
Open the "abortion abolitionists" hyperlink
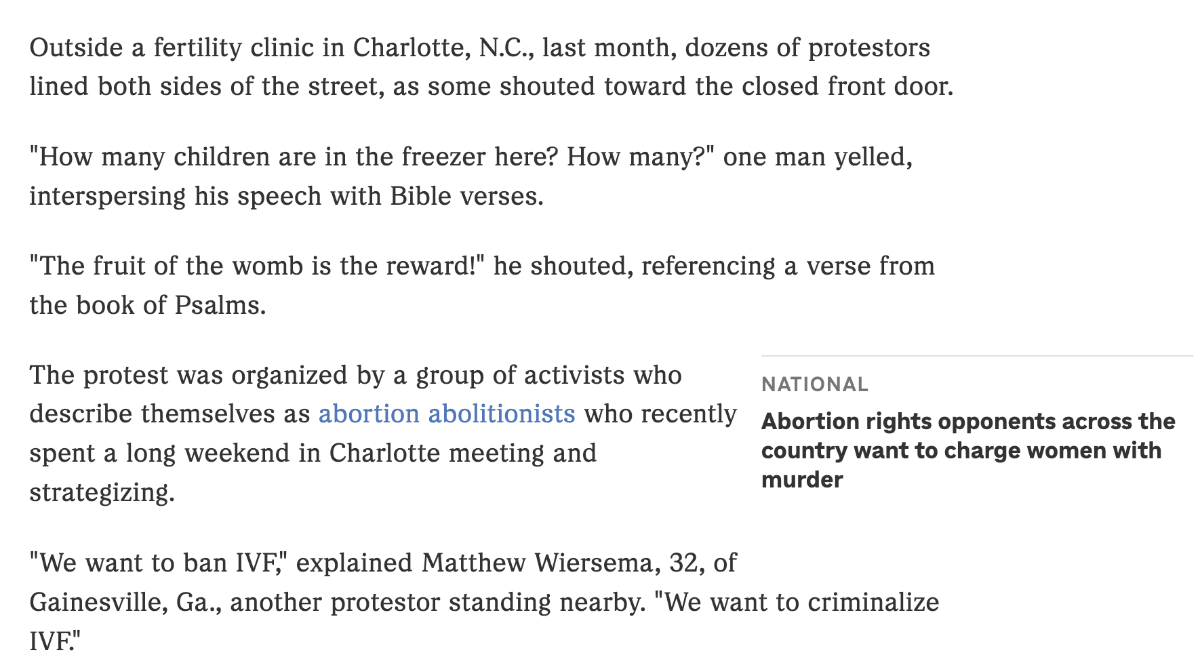coord(446,414)
